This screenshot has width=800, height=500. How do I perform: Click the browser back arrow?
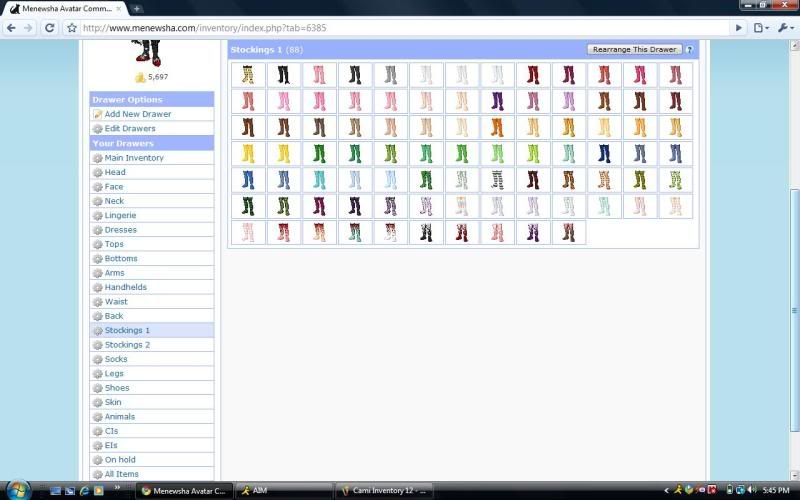(11, 28)
